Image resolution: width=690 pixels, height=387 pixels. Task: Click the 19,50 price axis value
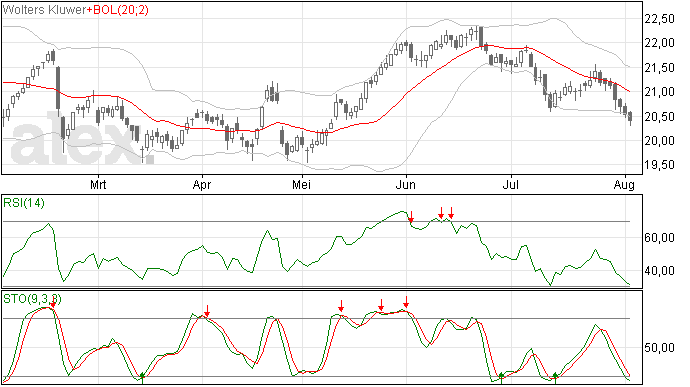660,165
